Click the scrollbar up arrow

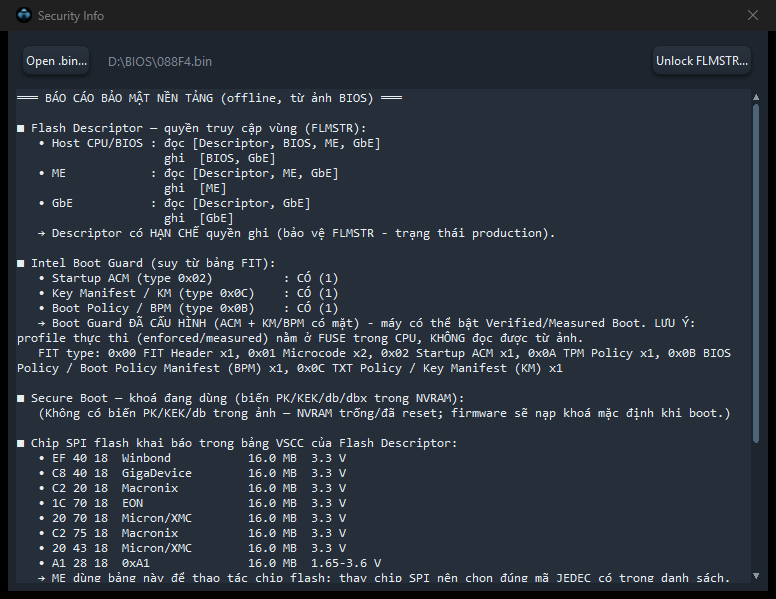tap(756, 98)
